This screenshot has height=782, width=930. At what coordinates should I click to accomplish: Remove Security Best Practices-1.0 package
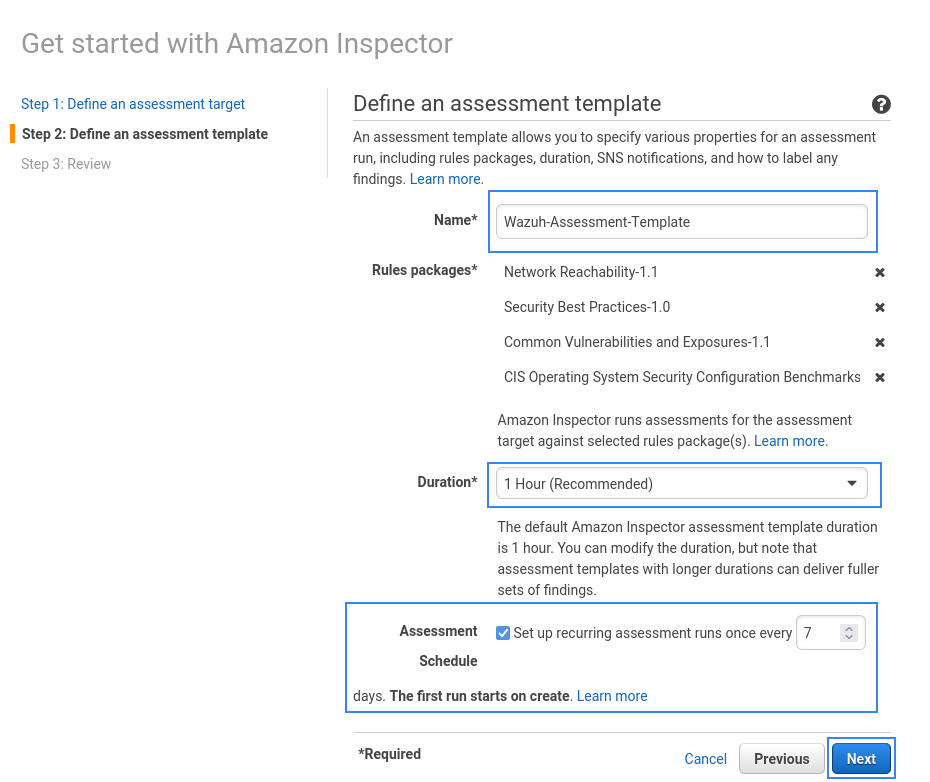(x=880, y=307)
